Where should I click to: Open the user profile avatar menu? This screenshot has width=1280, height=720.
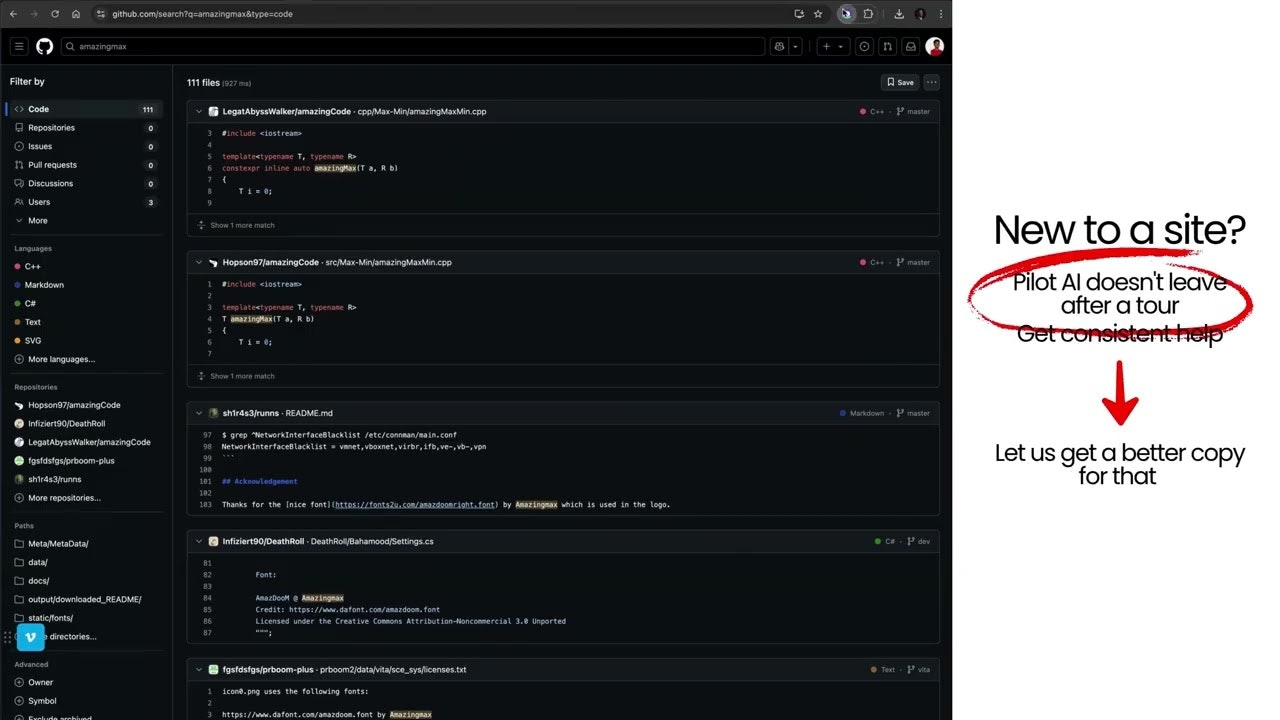click(x=935, y=46)
